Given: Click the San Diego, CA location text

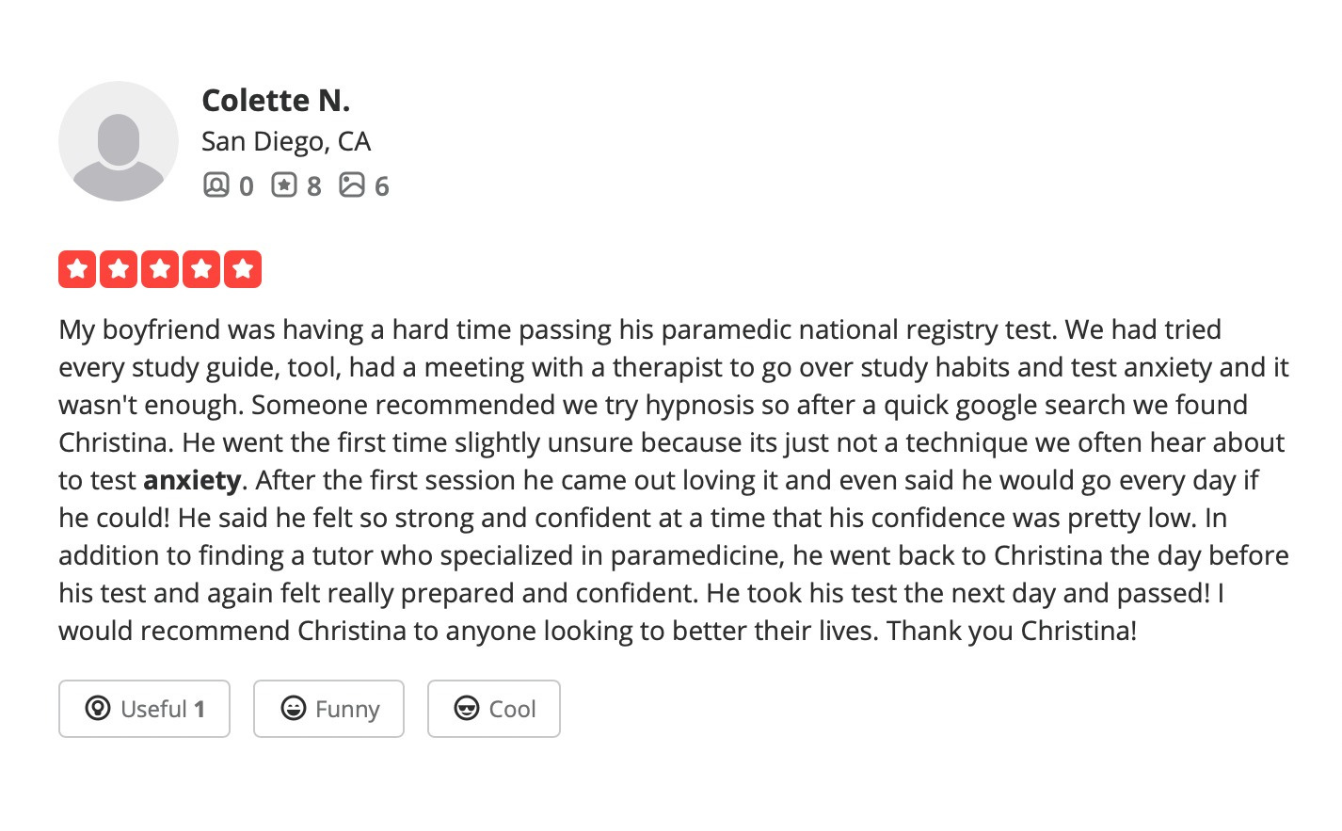Looking at the screenshot, I should [287, 141].
